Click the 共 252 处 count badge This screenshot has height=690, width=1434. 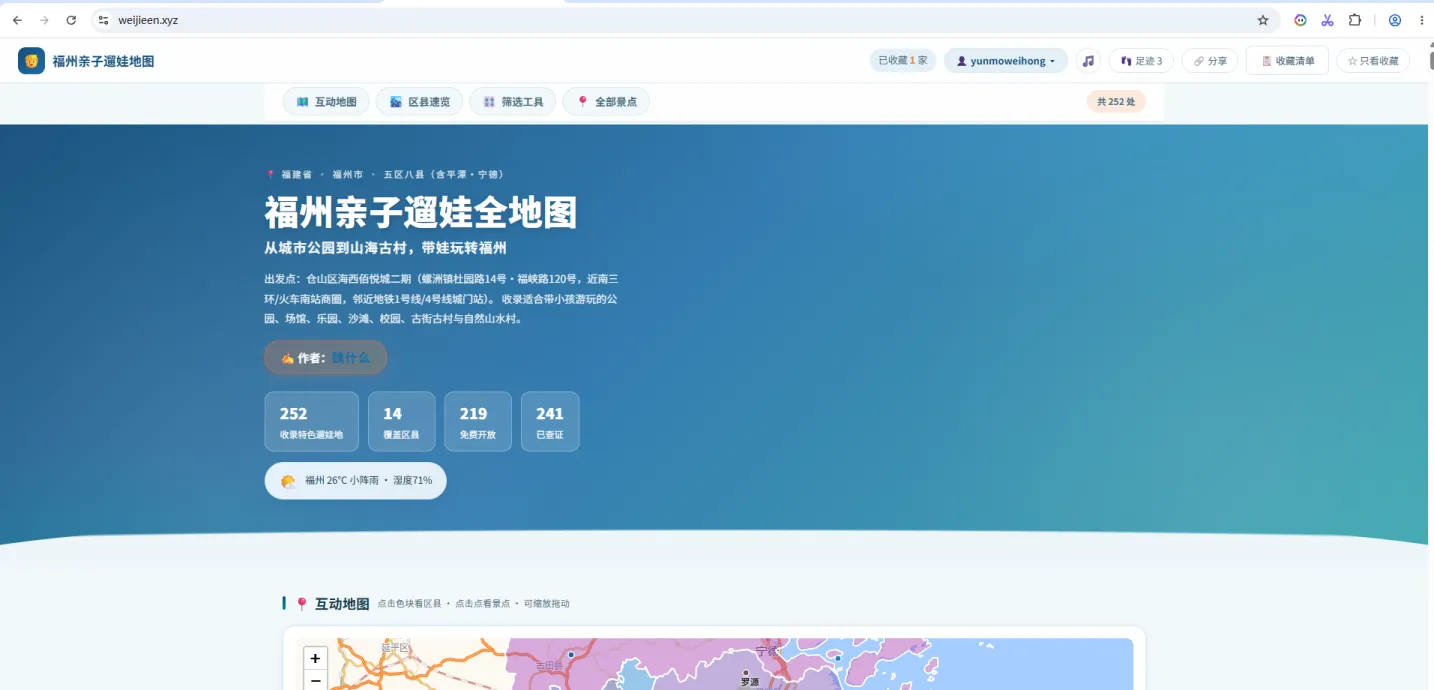pyautogui.click(x=1116, y=102)
